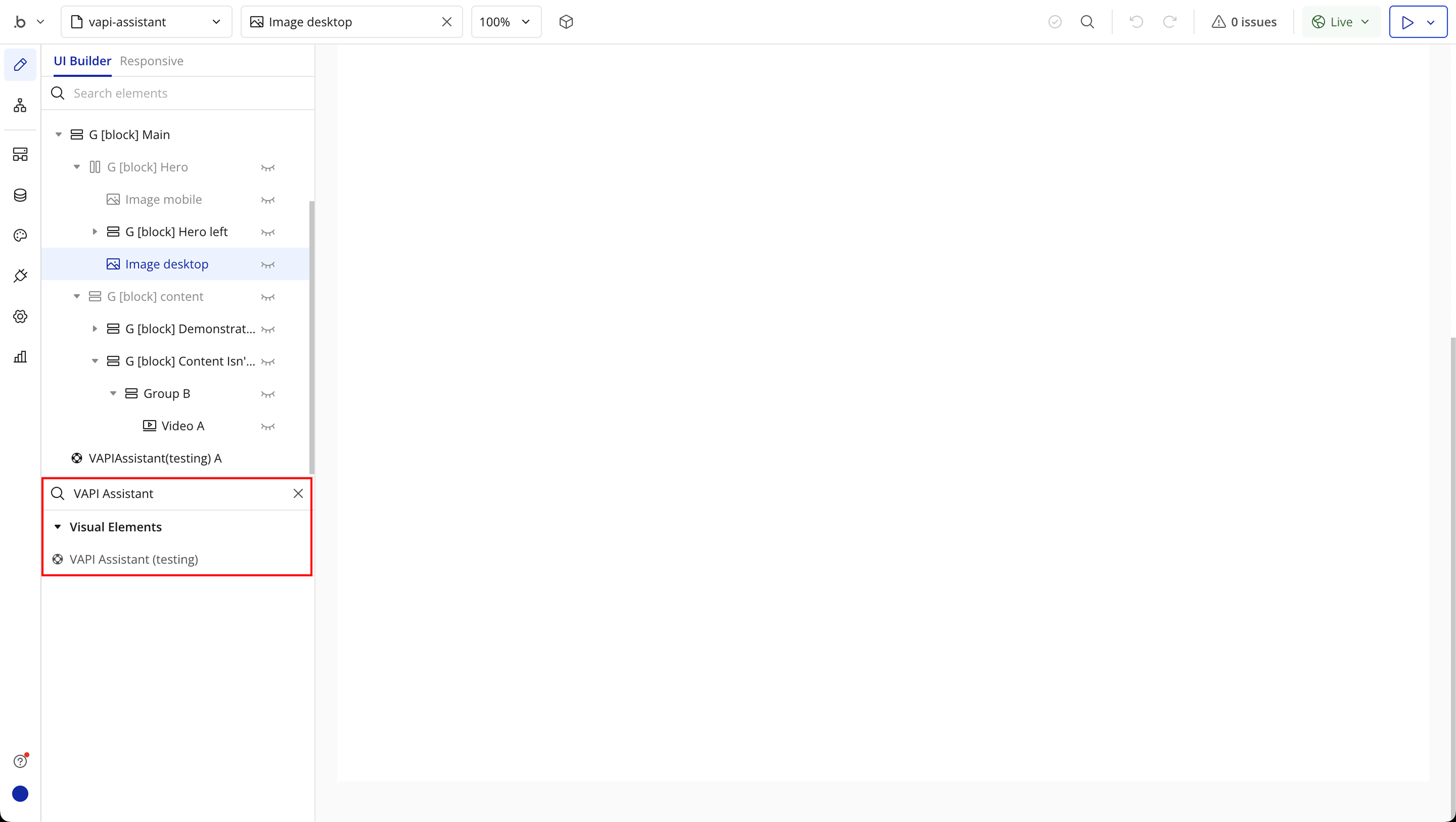Open the 100% zoom dropdown
The height and width of the screenshot is (822, 1456).
point(505,22)
